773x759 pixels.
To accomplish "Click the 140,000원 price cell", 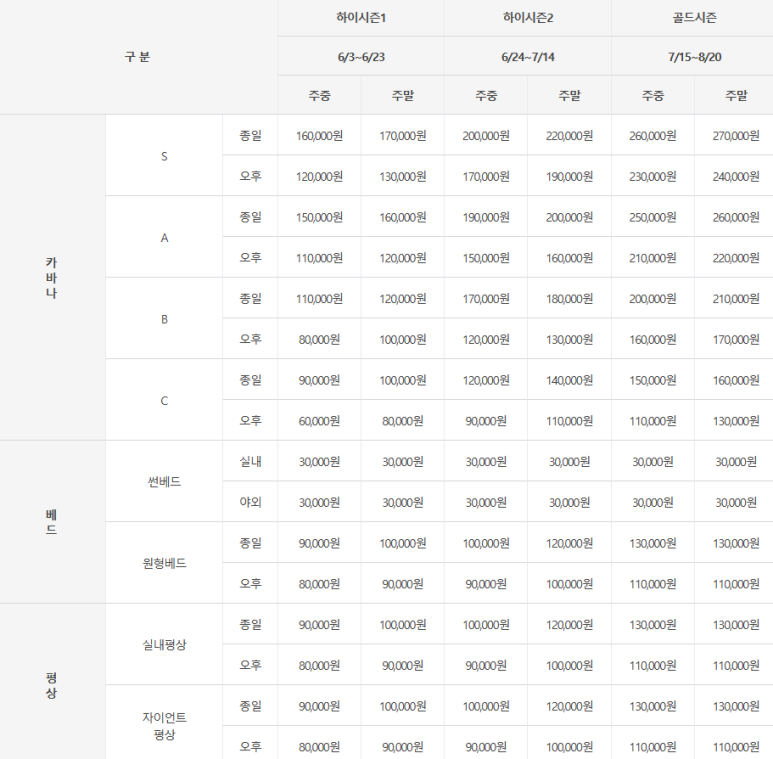I will [x=569, y=380].
